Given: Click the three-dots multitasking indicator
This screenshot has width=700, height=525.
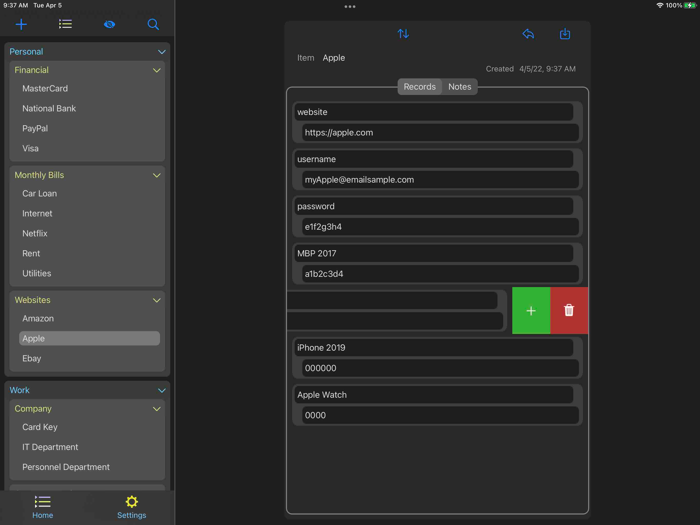Looking at the screenshot, I should [x=350, y=7].
